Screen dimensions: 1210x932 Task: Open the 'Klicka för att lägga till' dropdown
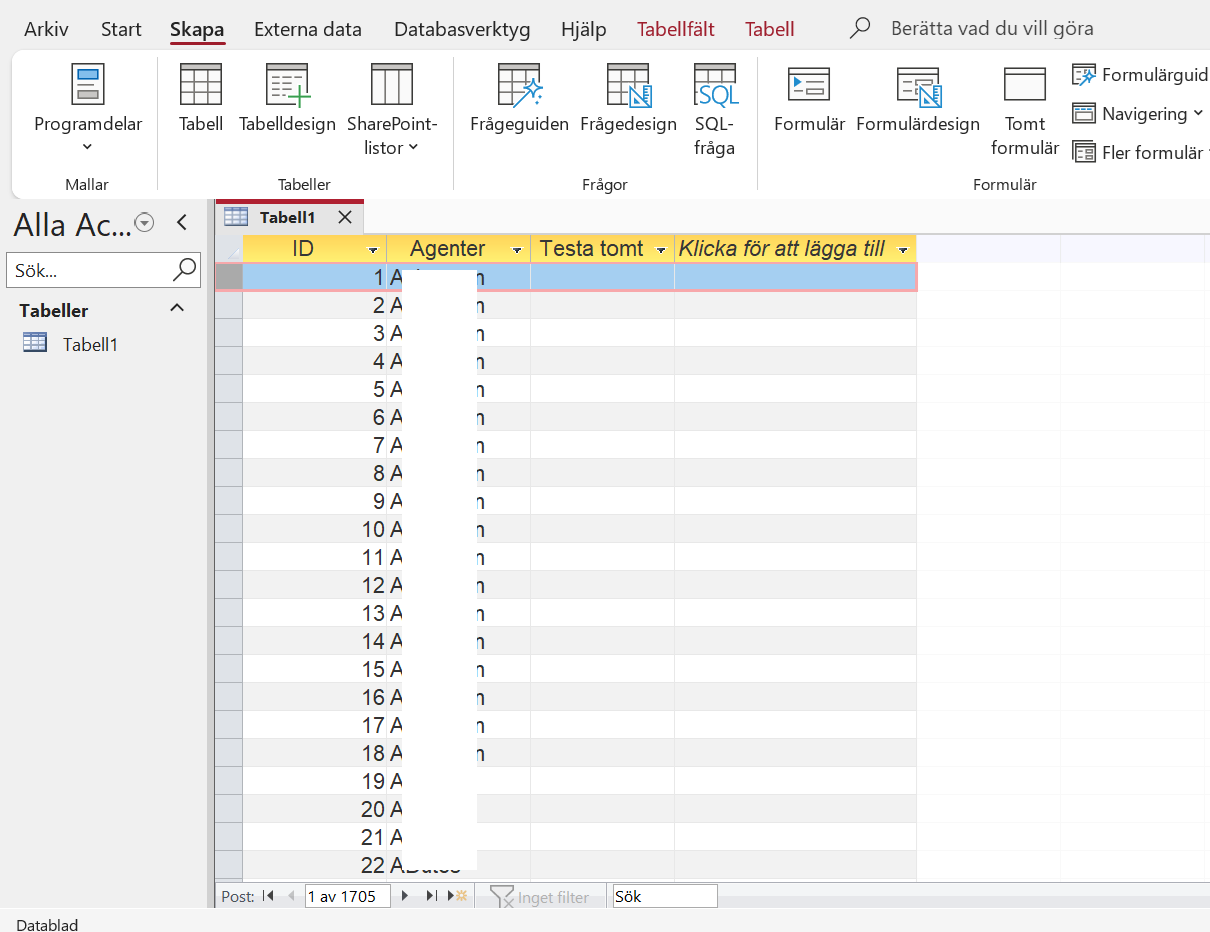[904, 250]
